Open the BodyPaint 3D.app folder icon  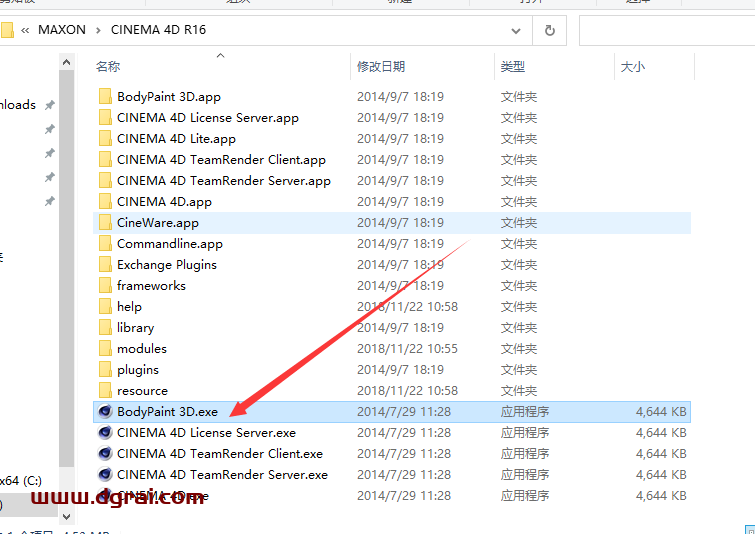[x=105, y=97]
